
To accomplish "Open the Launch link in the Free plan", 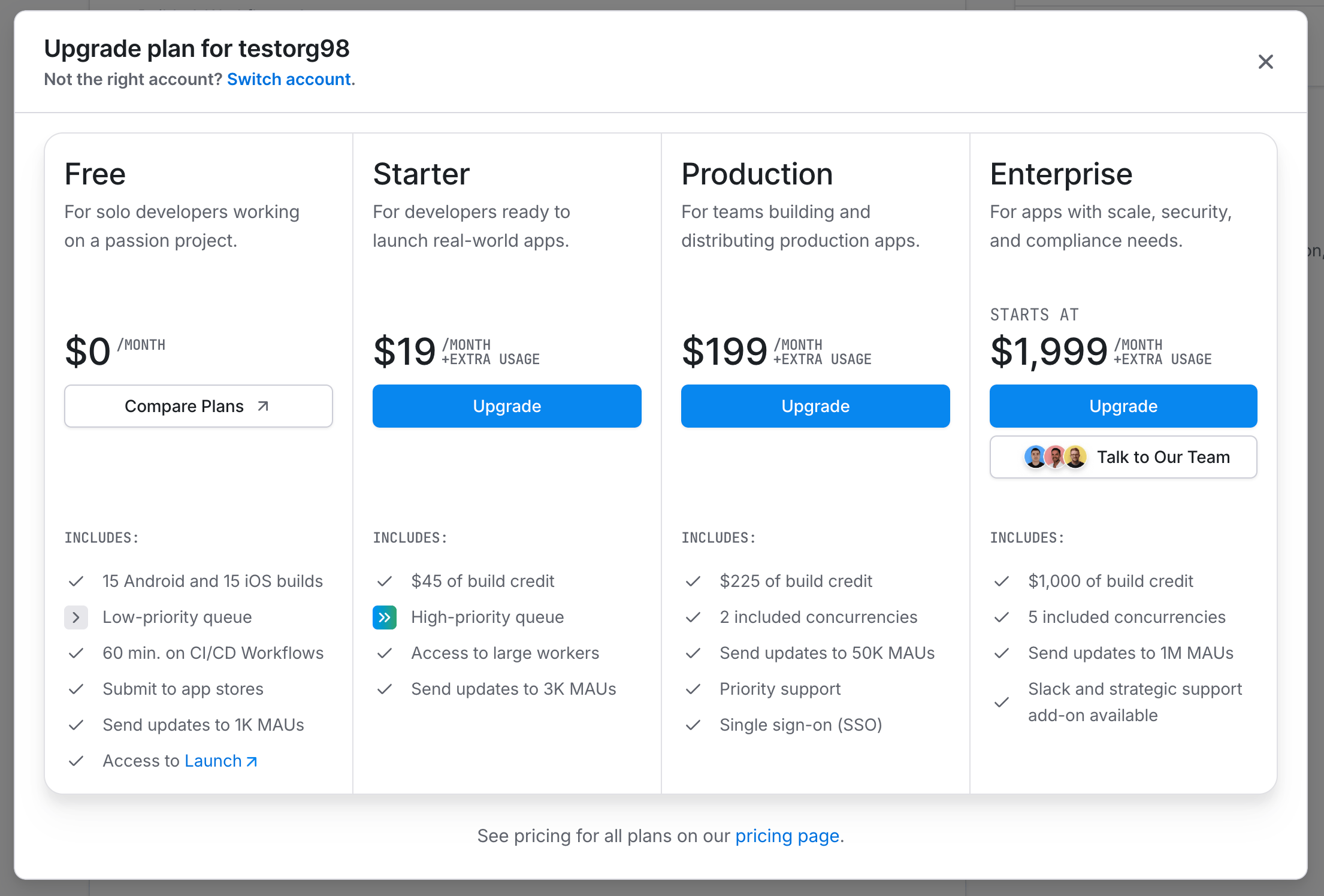I will (x=213, y=761).
